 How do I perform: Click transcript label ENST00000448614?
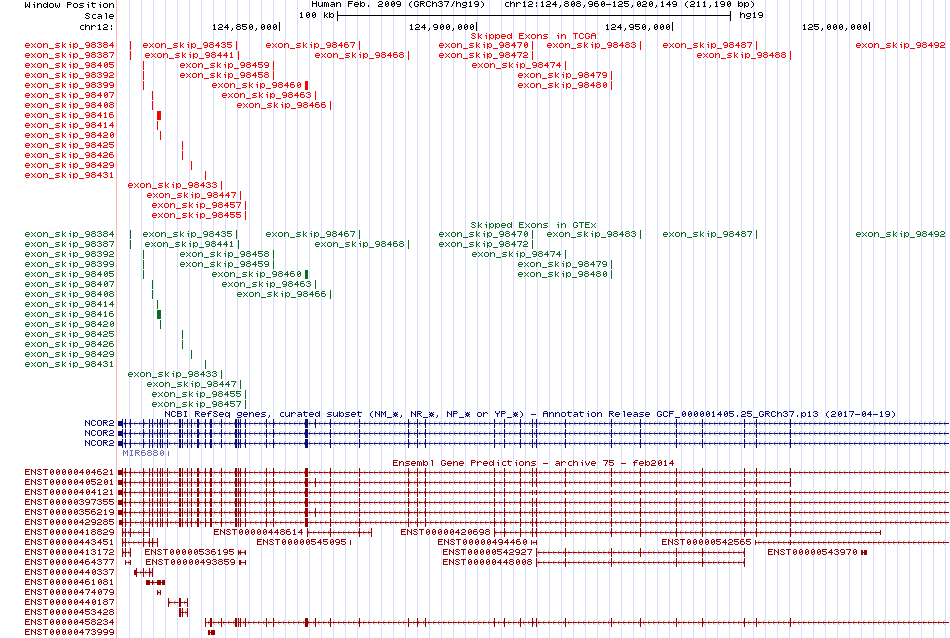(258, 532)
